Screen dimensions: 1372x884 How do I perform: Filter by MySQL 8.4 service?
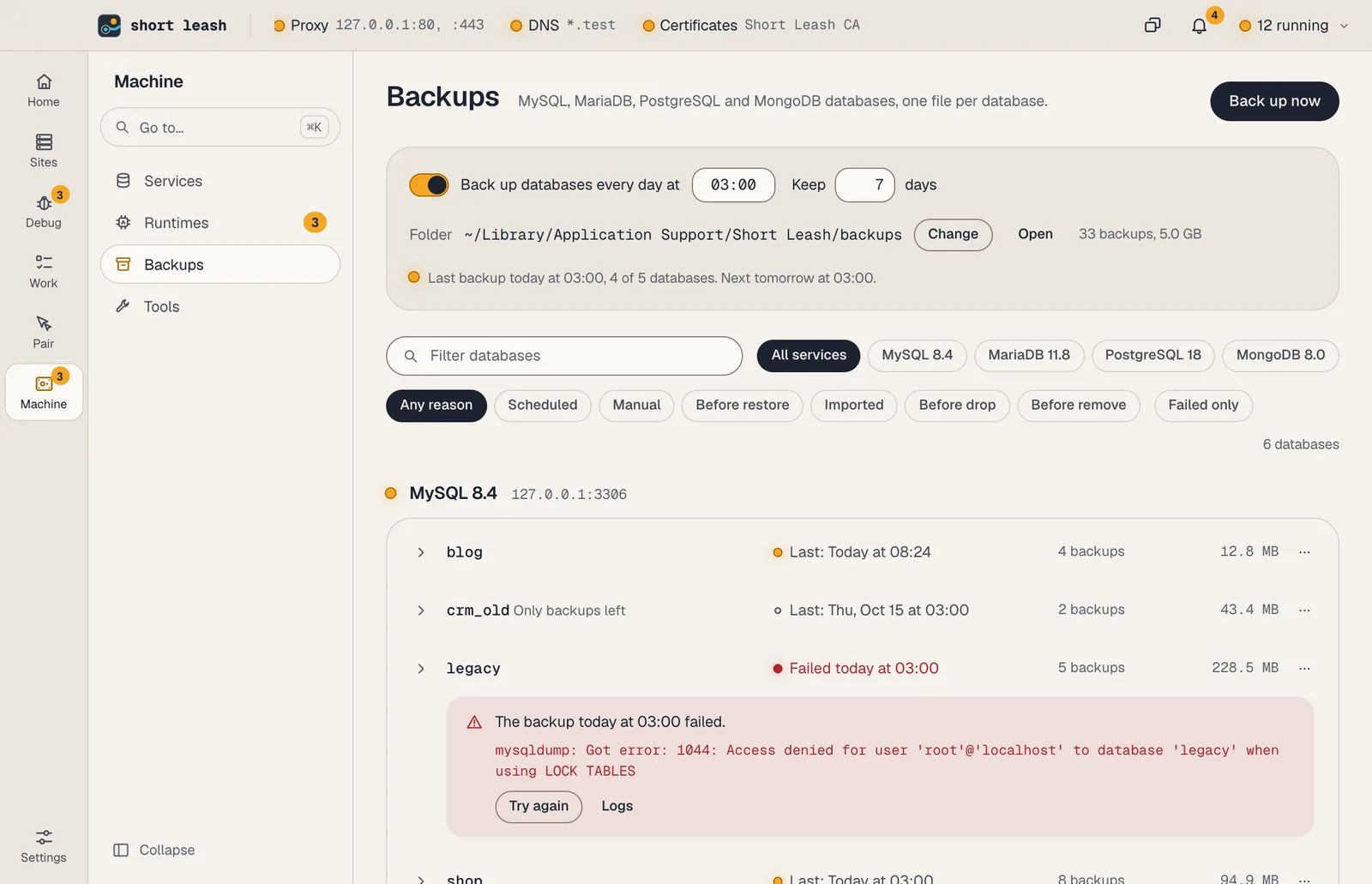(918, 356)
